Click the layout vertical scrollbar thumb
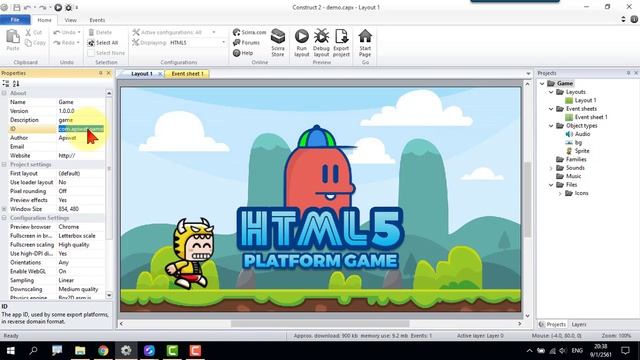The image size is (640, 360). point(527,199)
